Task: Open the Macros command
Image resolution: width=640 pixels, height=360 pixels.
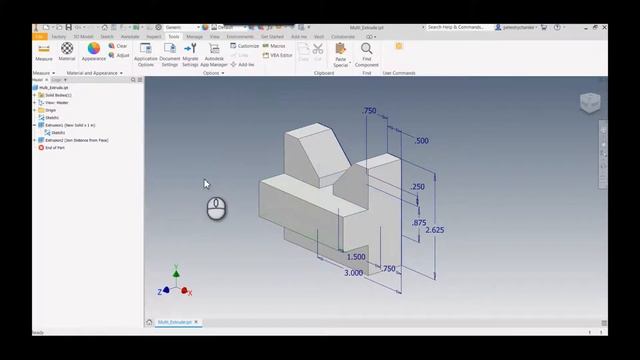Action: point(274,46)
